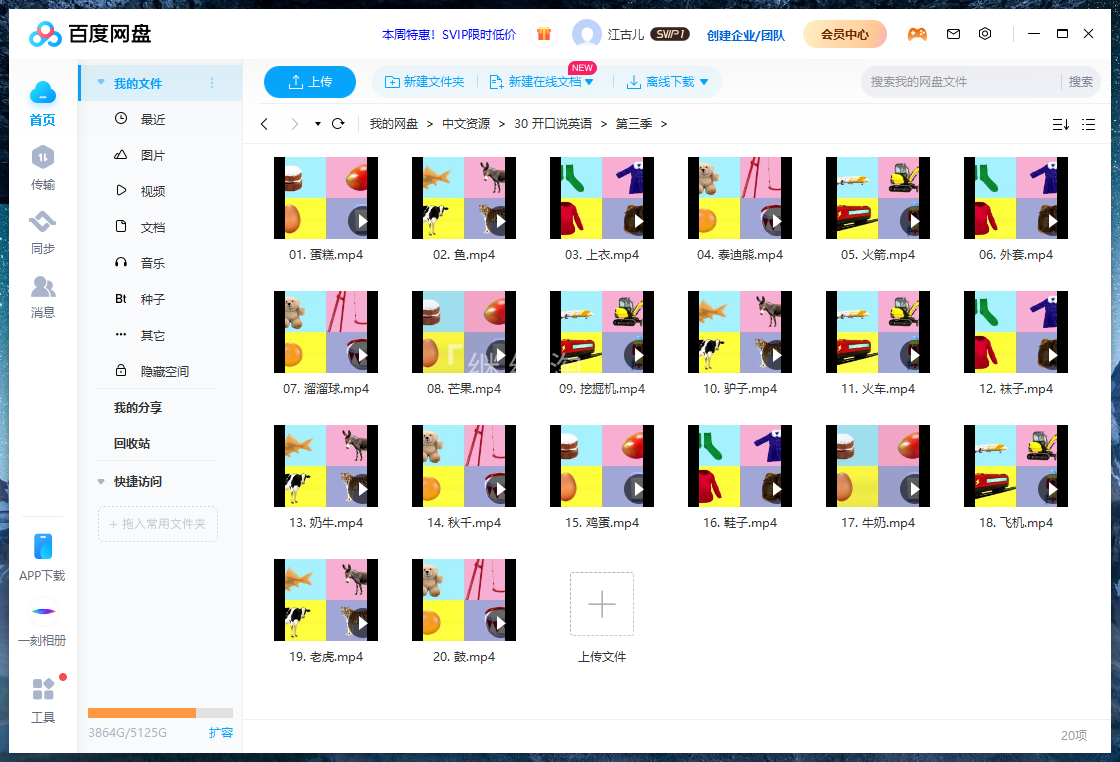Expand the 新建在线文档 dropdown
Image resolution: width=1120 pixels, height=762 pixels.
[x=588, y=82]
